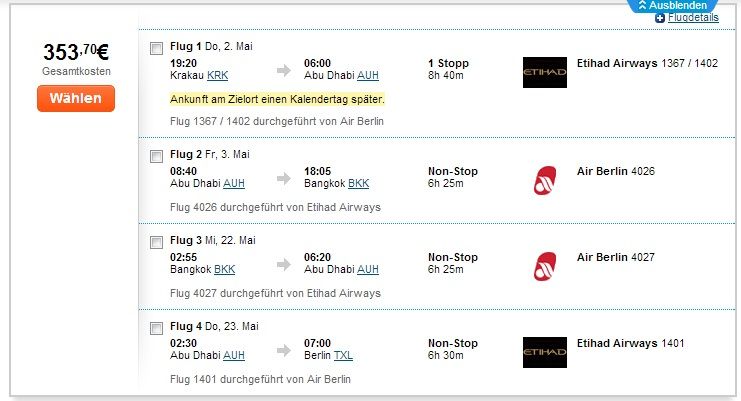Choose this offer with the Wählen button

click(76, 98)
